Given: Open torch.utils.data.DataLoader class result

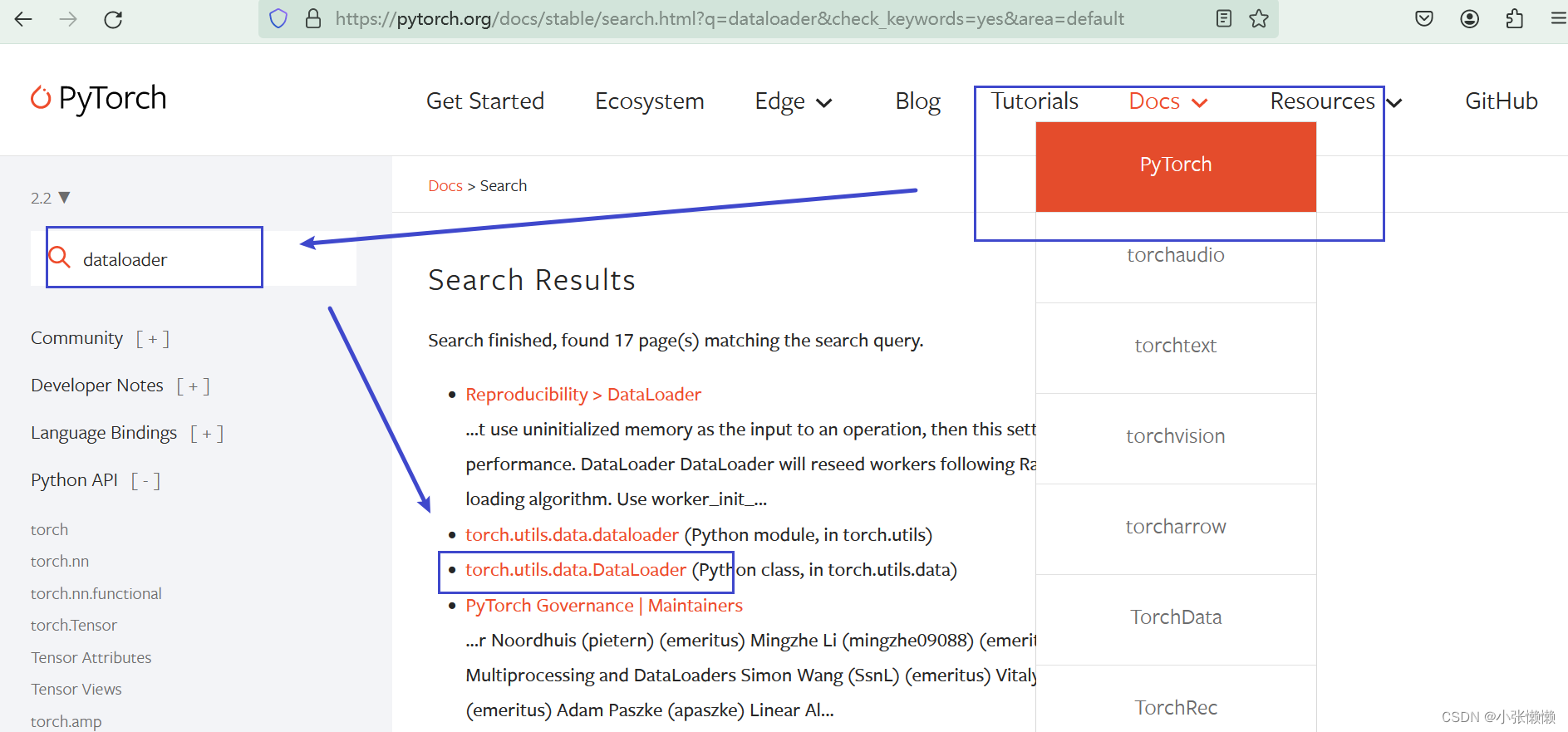Looking at the screenshot, I should coord(576,570).
